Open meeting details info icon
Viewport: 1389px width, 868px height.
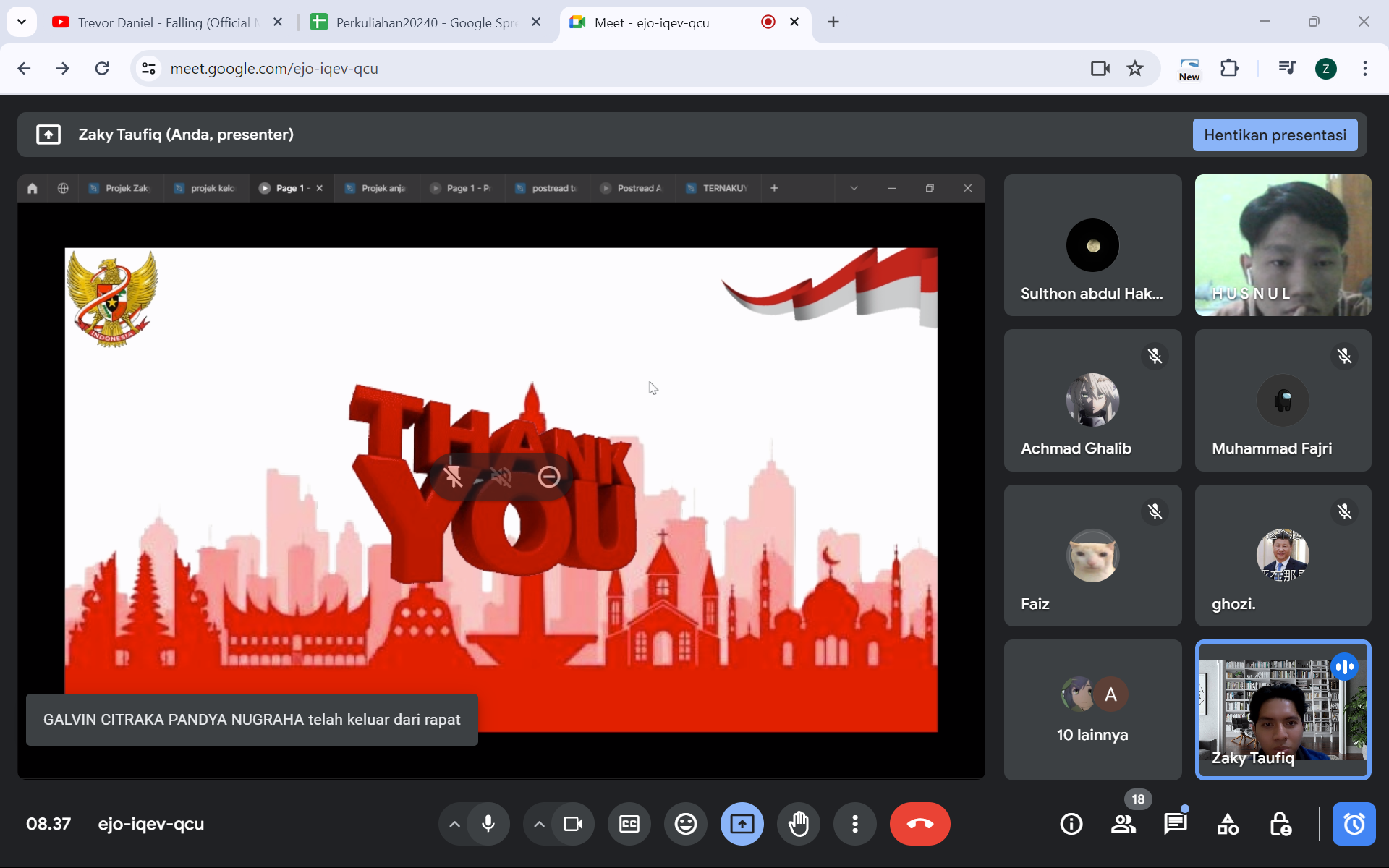1071,824
